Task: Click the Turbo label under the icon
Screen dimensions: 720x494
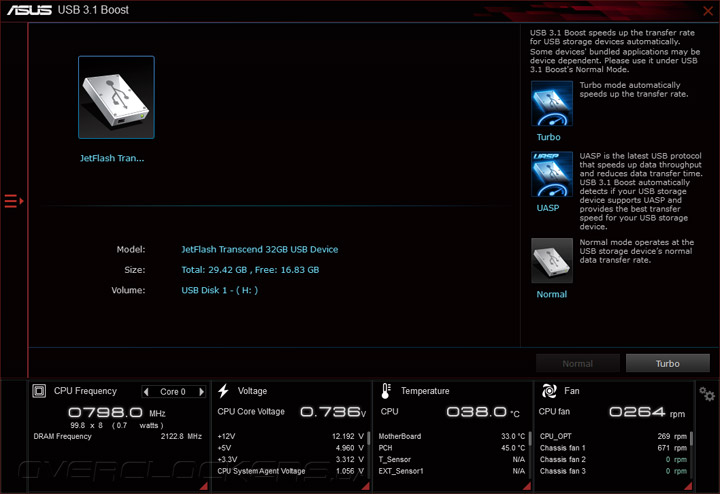Action: tap(548, 137)
